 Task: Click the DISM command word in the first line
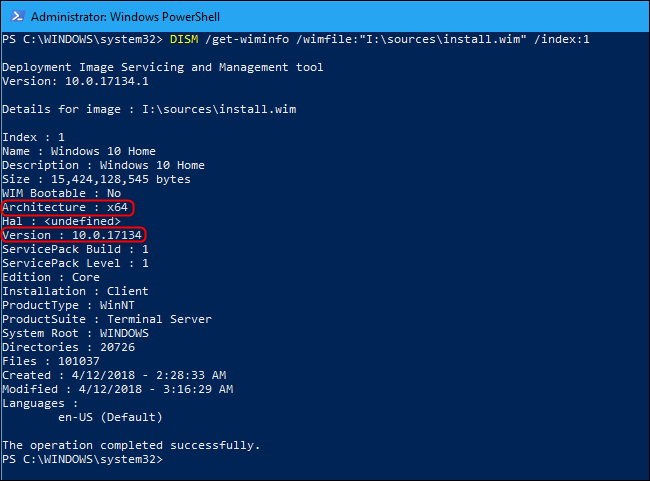183,39
